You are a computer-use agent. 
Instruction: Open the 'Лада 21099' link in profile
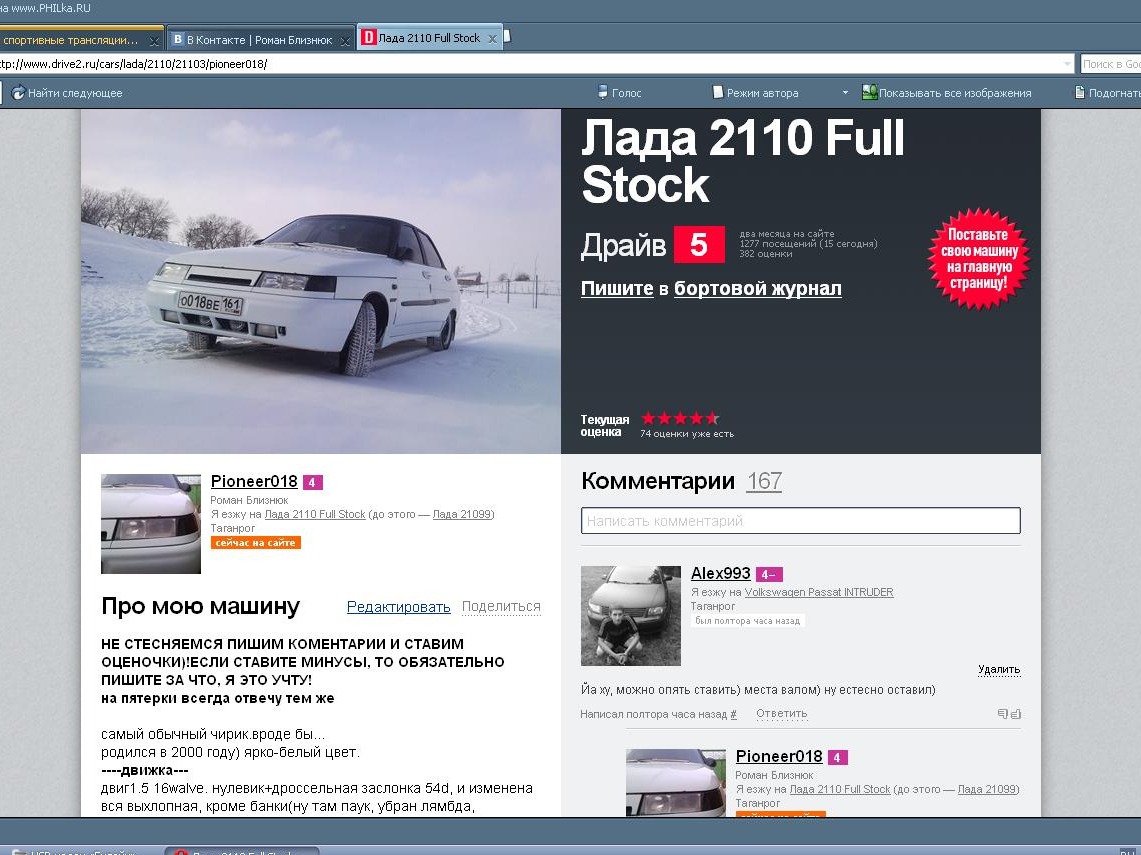pyautogui.click(x=462, y=514)
